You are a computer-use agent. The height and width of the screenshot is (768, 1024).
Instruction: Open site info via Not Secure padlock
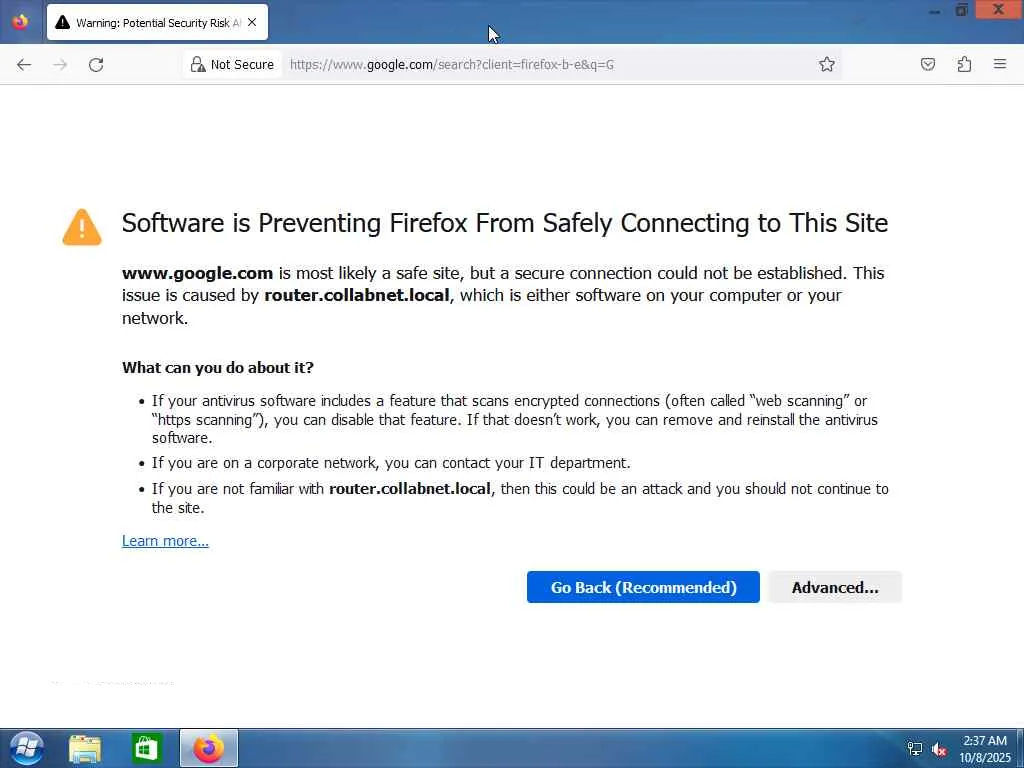click(232, 65)
